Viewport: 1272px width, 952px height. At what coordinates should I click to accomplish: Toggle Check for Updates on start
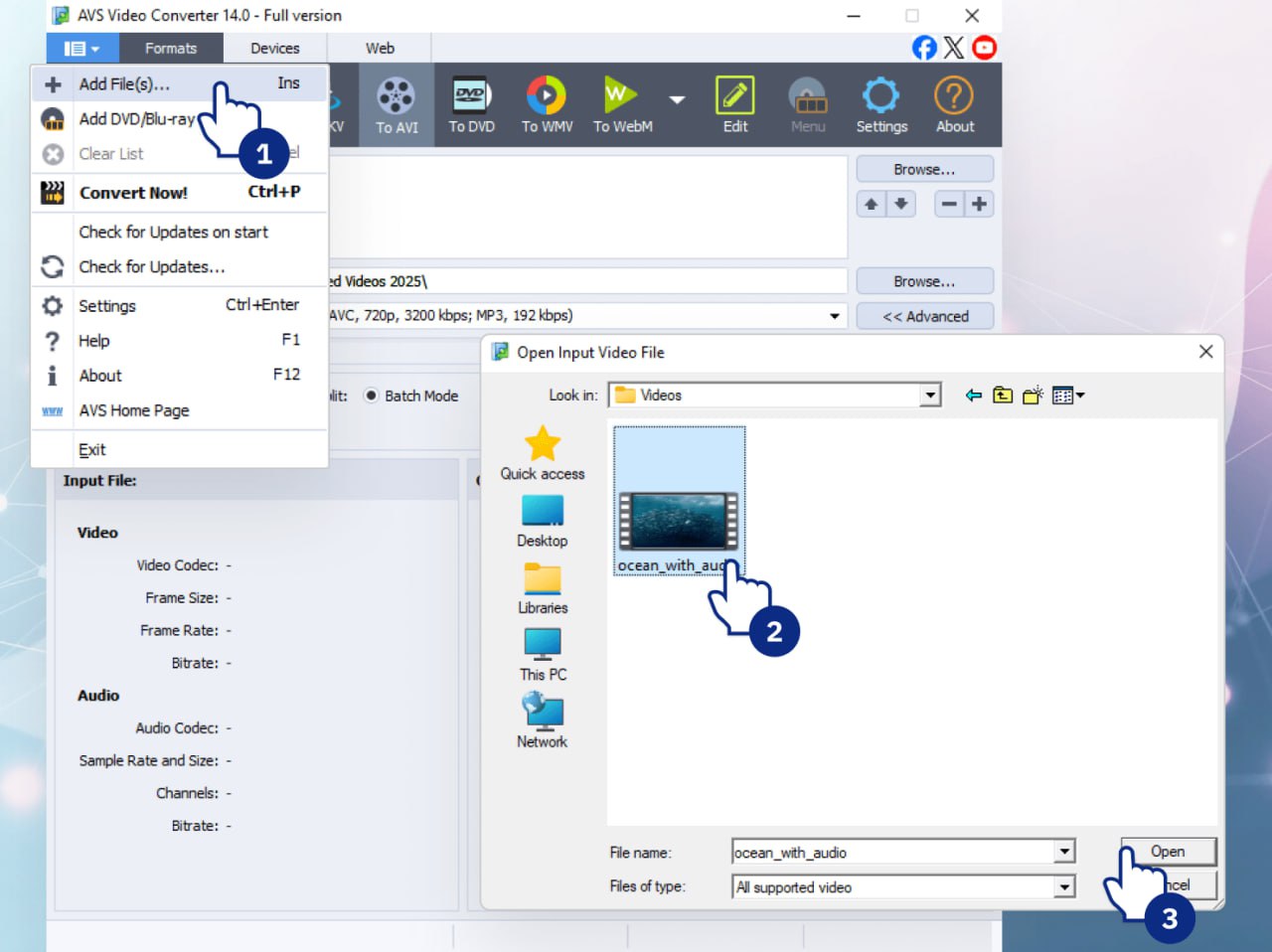coord(173,232)
